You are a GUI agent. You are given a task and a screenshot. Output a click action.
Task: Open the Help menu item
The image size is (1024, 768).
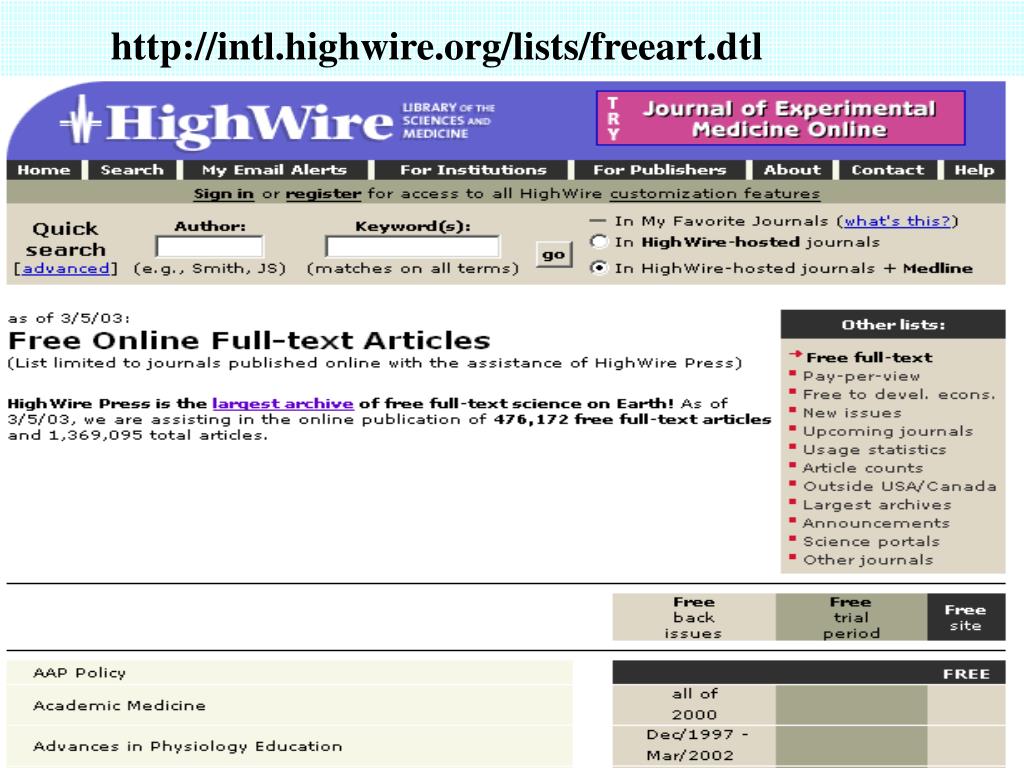click(974, 170)
